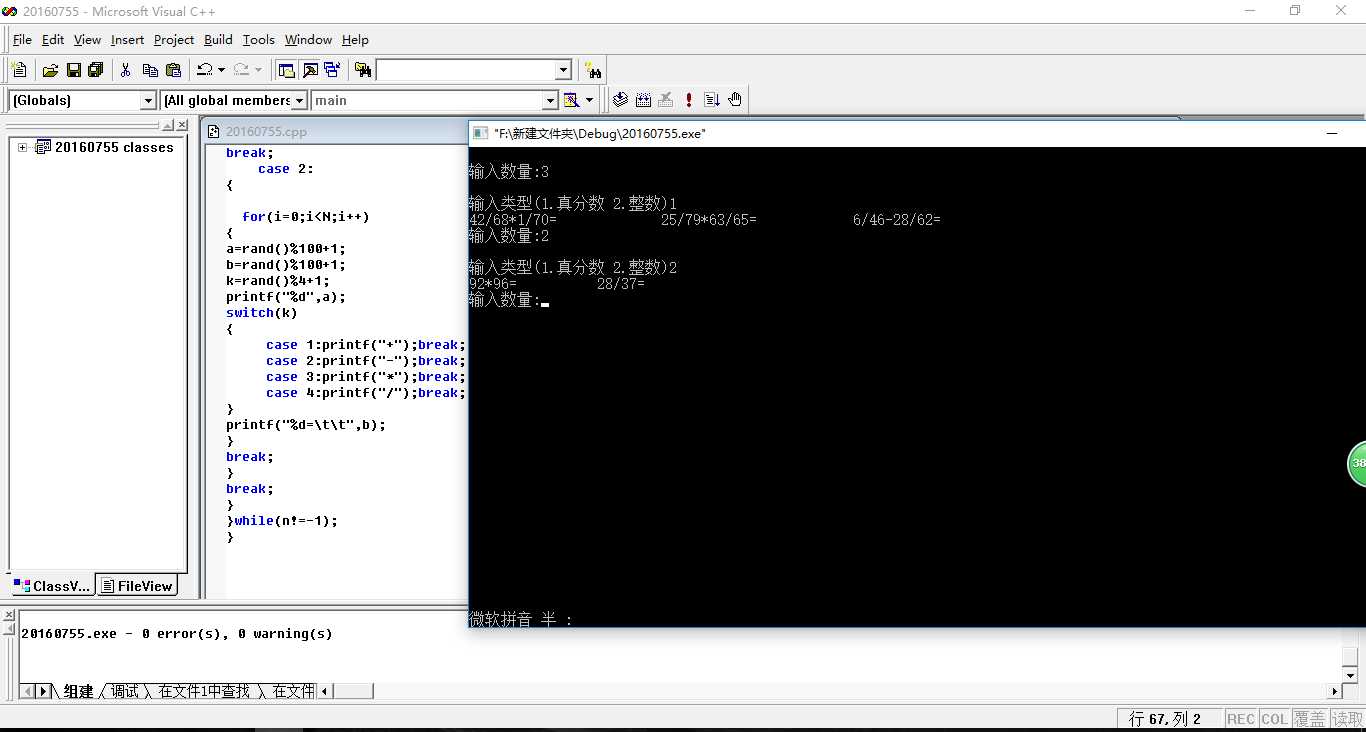Viewport: 1366px width, 732px height.
Task: Click the Paste clipboard icon
Action: click(x=173, y=70)
